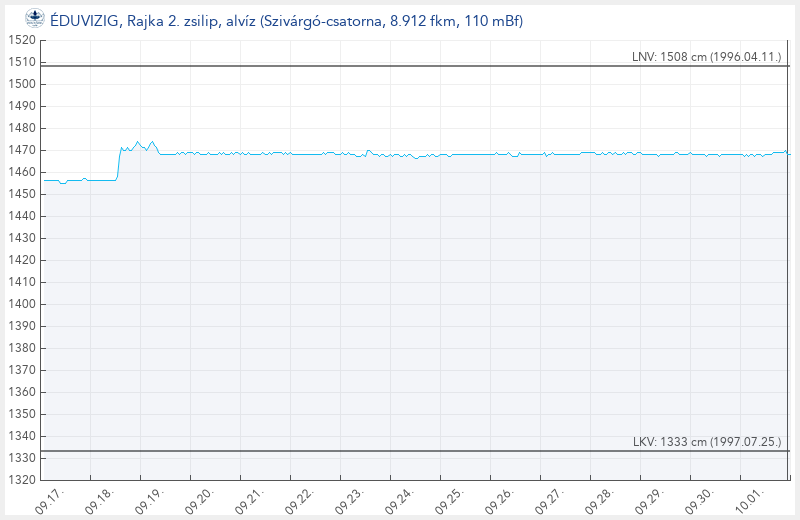Click the water level peak before 09.19.
800x520 pixels.
[138, 142]
